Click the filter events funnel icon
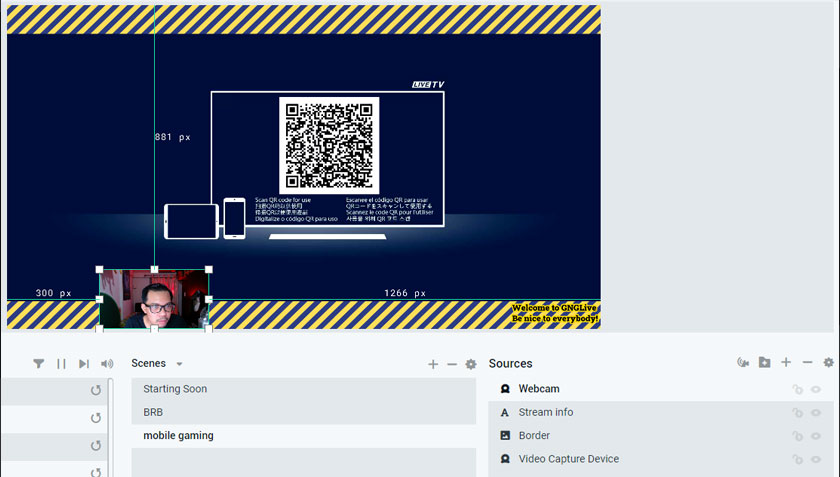This screenshot has width=840, height=477. [38, 364]
